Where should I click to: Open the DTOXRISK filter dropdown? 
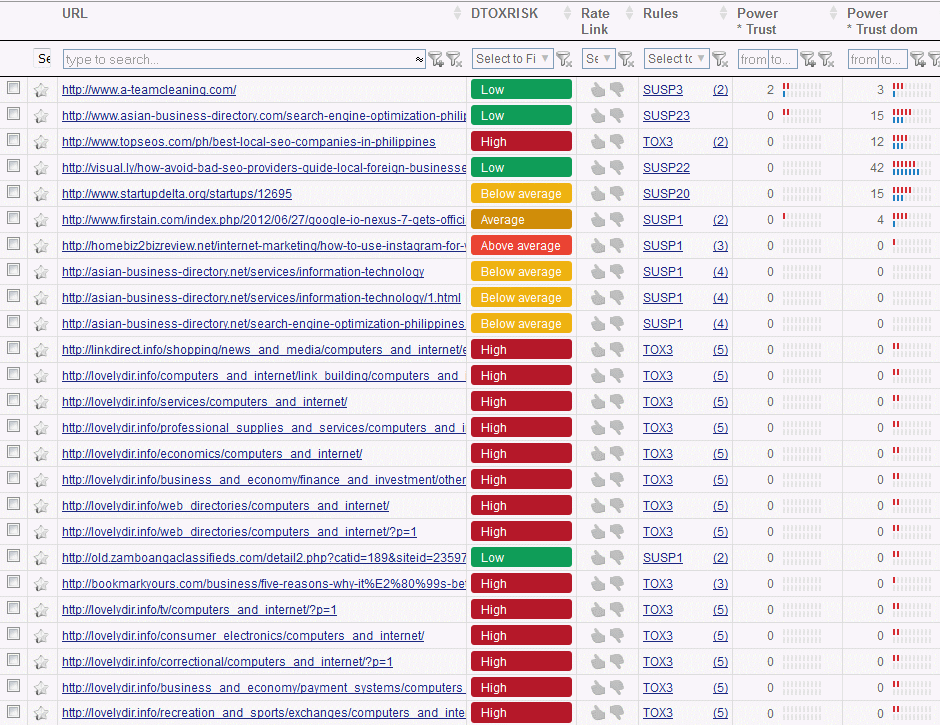tap(512, 59)
